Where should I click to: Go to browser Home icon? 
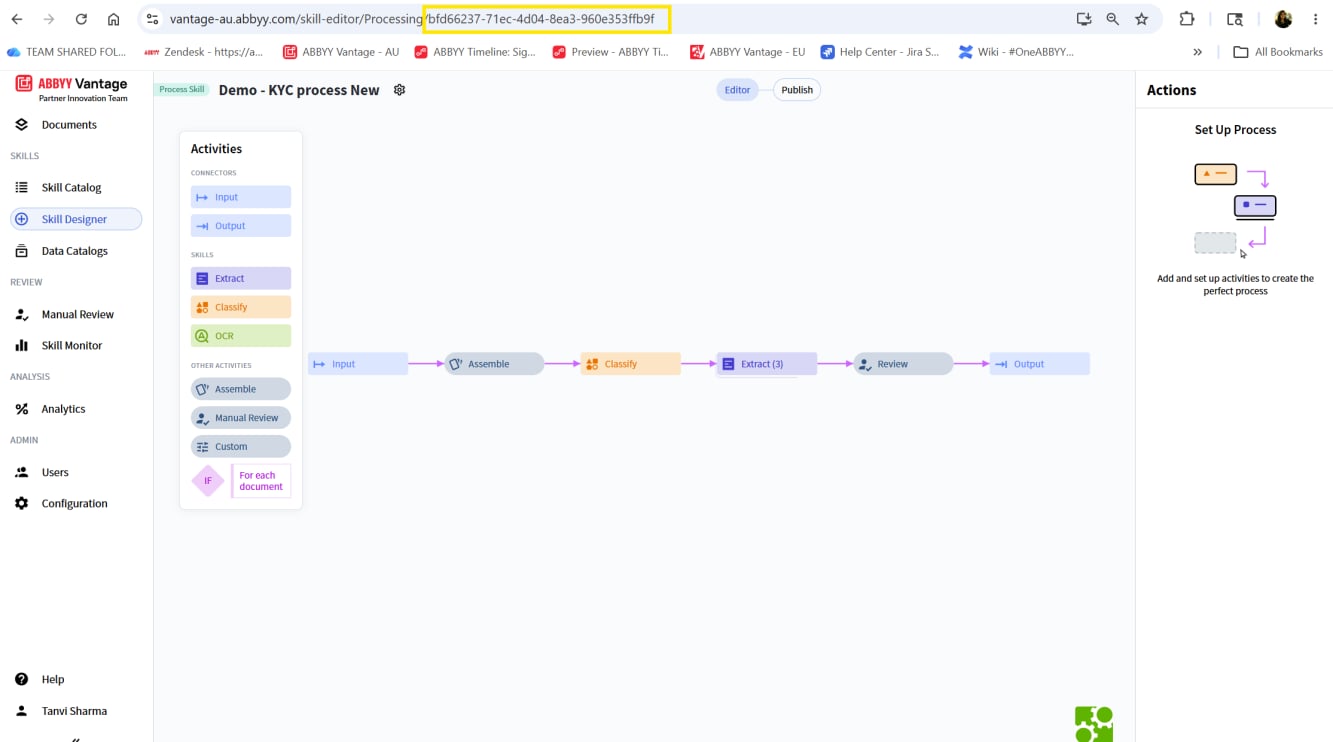pyautogui.click(x=113, y=19)
